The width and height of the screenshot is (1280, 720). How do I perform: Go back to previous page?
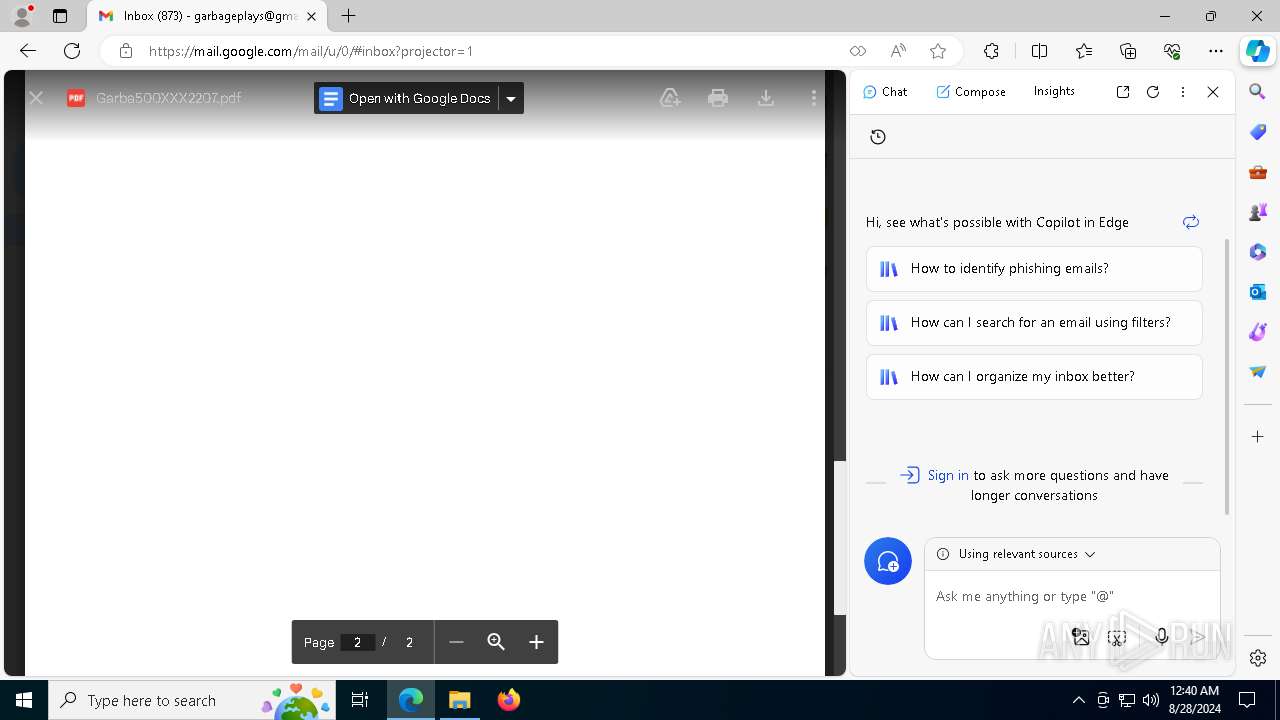[28, 51]
